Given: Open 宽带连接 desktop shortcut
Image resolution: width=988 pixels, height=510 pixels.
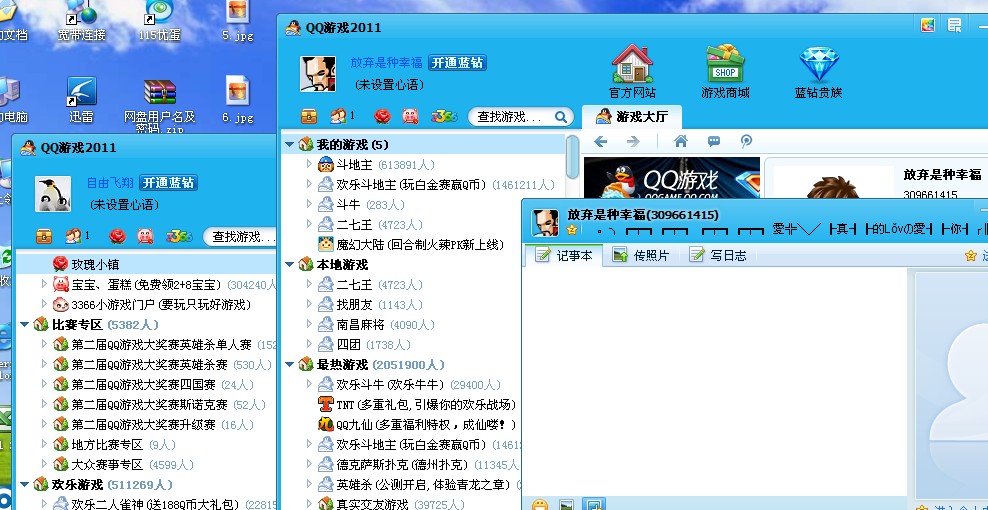Looking at the screenshot, I should pos(81,20).
